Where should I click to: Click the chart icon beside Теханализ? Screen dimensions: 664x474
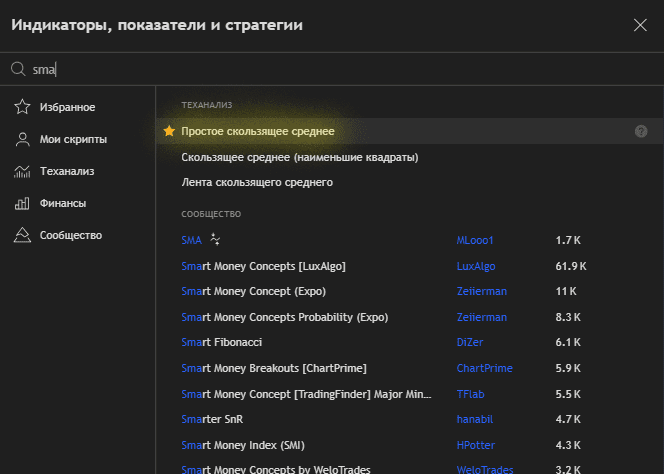22,171
